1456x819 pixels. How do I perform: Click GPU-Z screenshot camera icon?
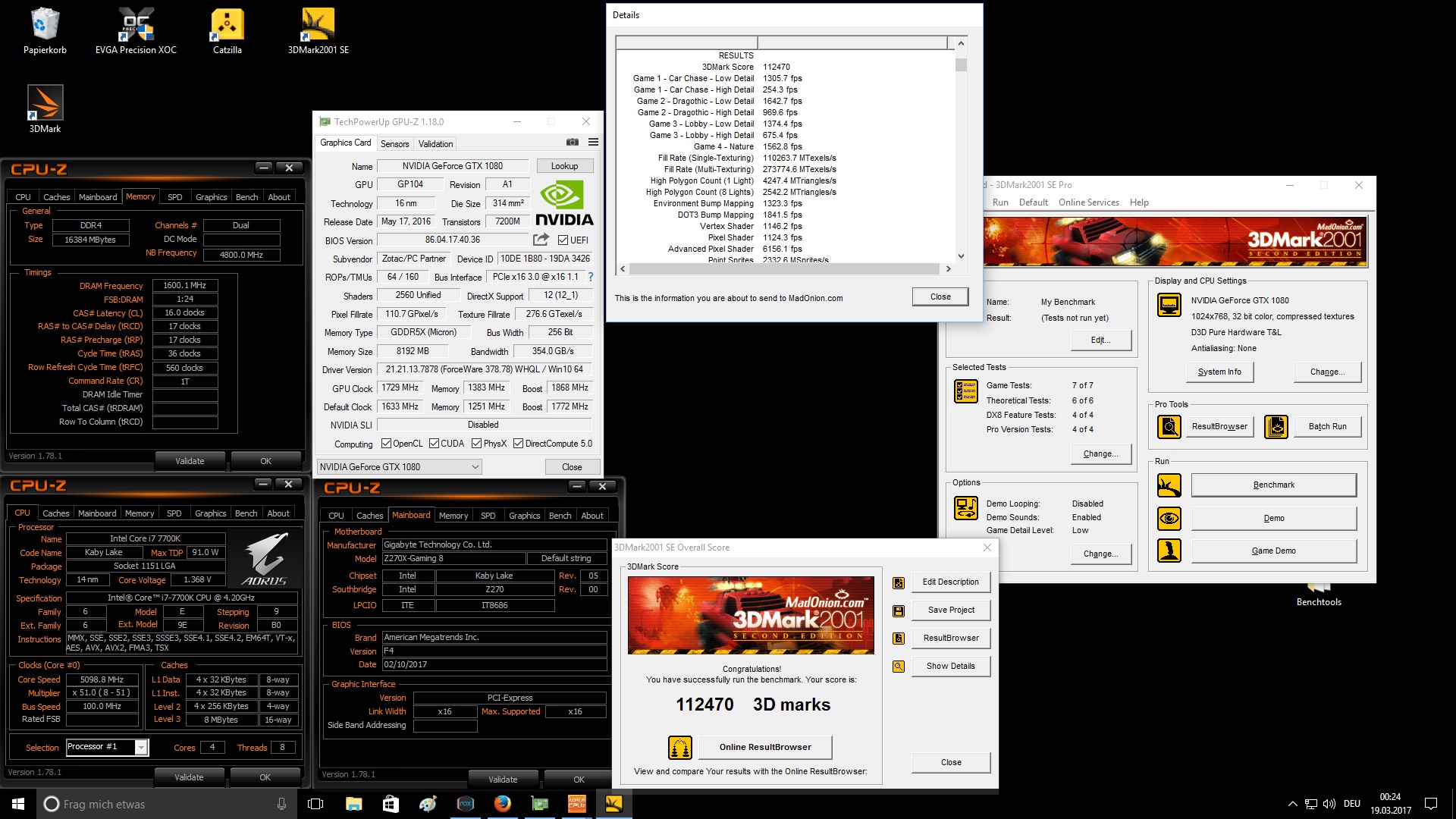573,143
